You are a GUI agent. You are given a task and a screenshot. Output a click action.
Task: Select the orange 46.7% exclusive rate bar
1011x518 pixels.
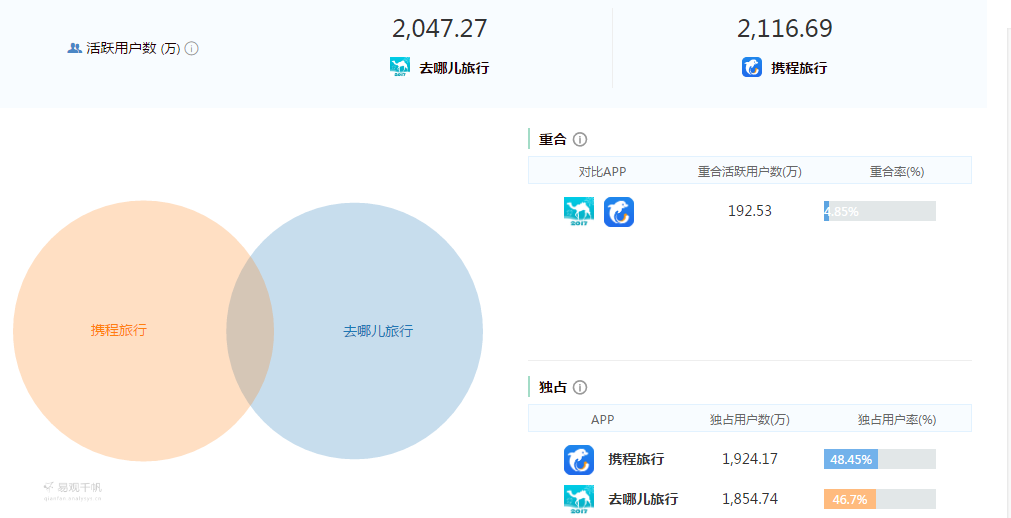879,499
